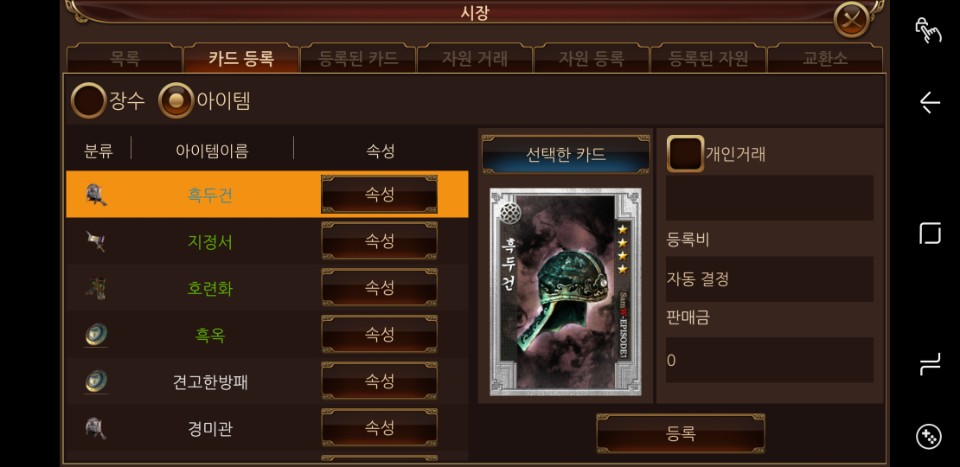Open 속성 for 지정서
This screenshot has width=960, height=467.
(379, 241)
